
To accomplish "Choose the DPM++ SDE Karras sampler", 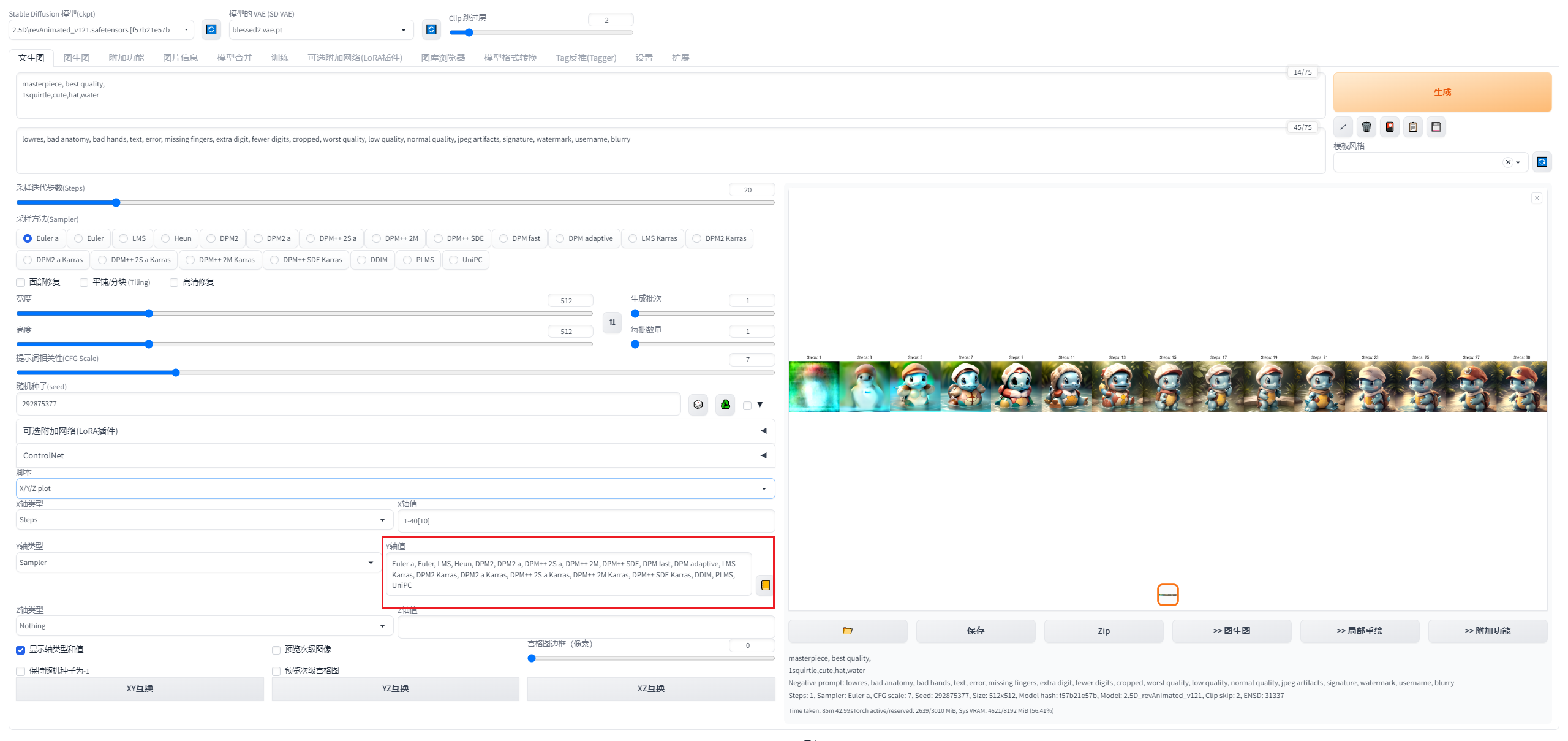I will point(306,260).
